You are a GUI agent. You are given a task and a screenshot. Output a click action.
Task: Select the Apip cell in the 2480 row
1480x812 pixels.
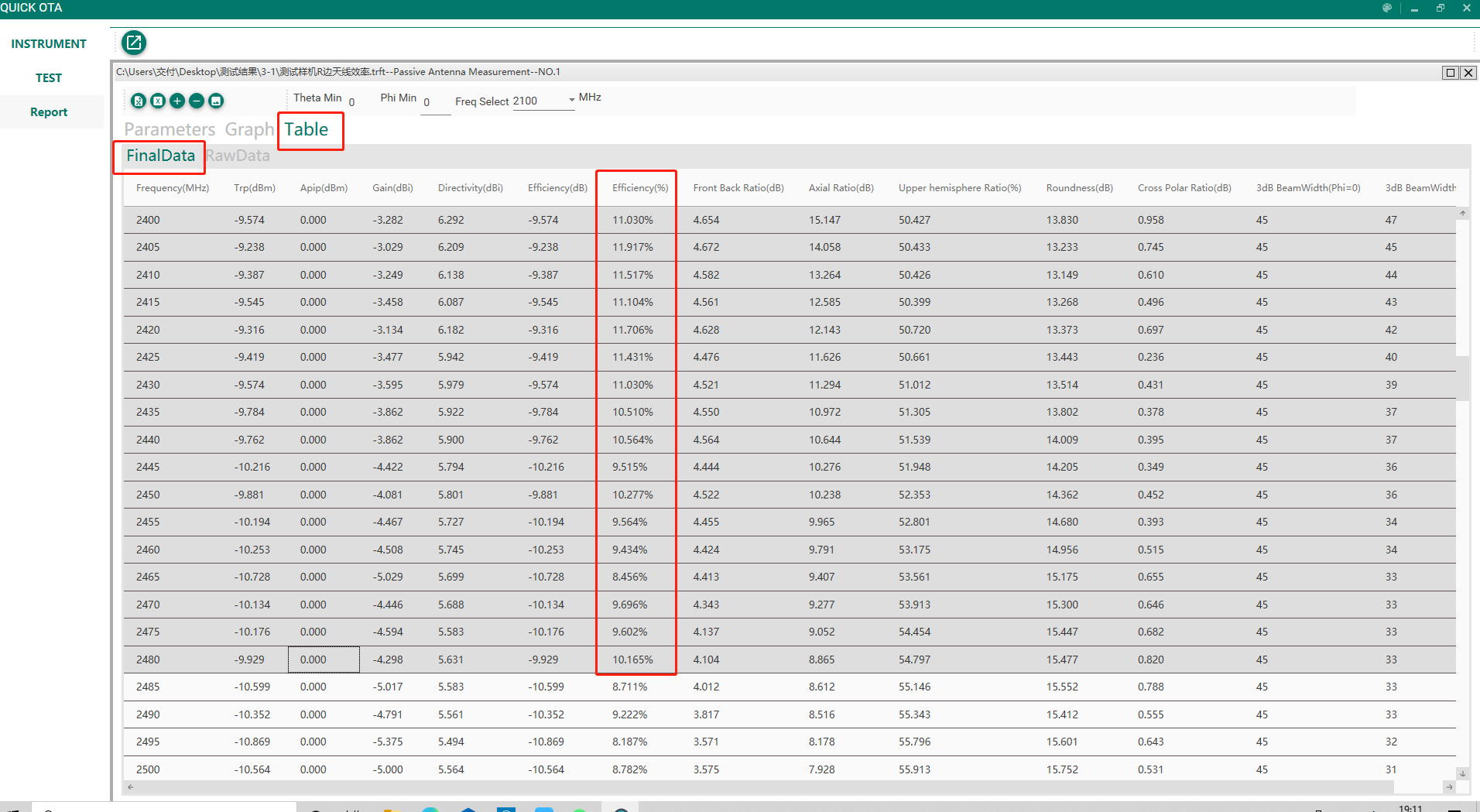pos(324,660)
